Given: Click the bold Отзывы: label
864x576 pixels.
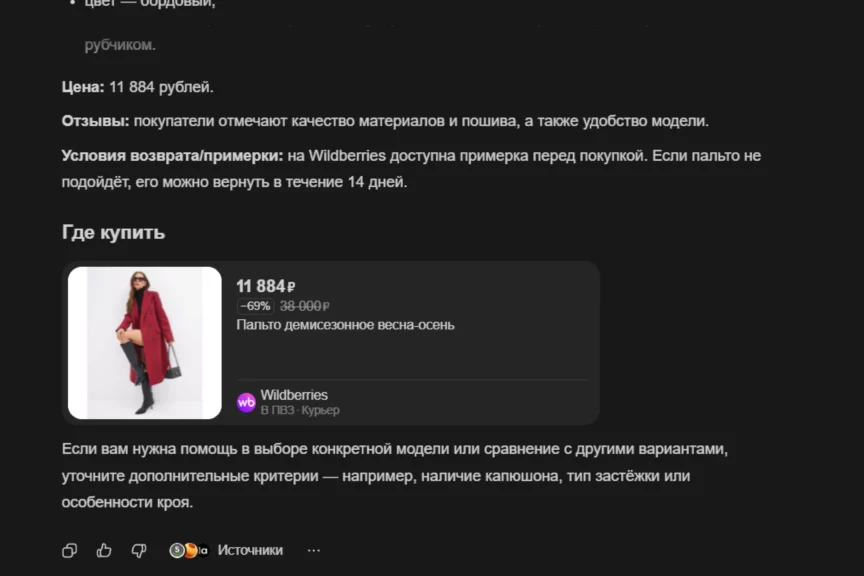Looking at the screenshot, I should (95, 121).
